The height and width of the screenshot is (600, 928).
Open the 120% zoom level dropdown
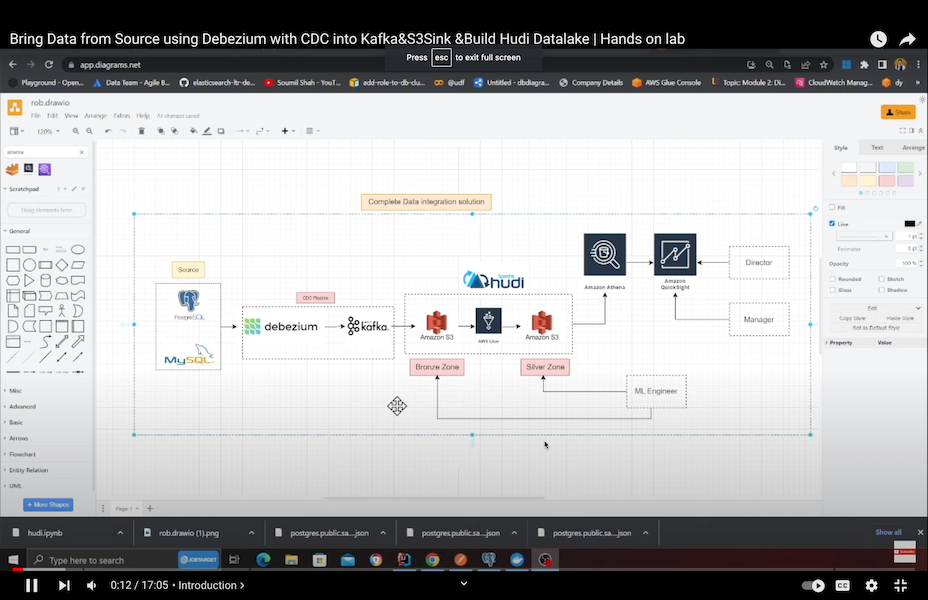pyautogui.click(x=49, y=131)
